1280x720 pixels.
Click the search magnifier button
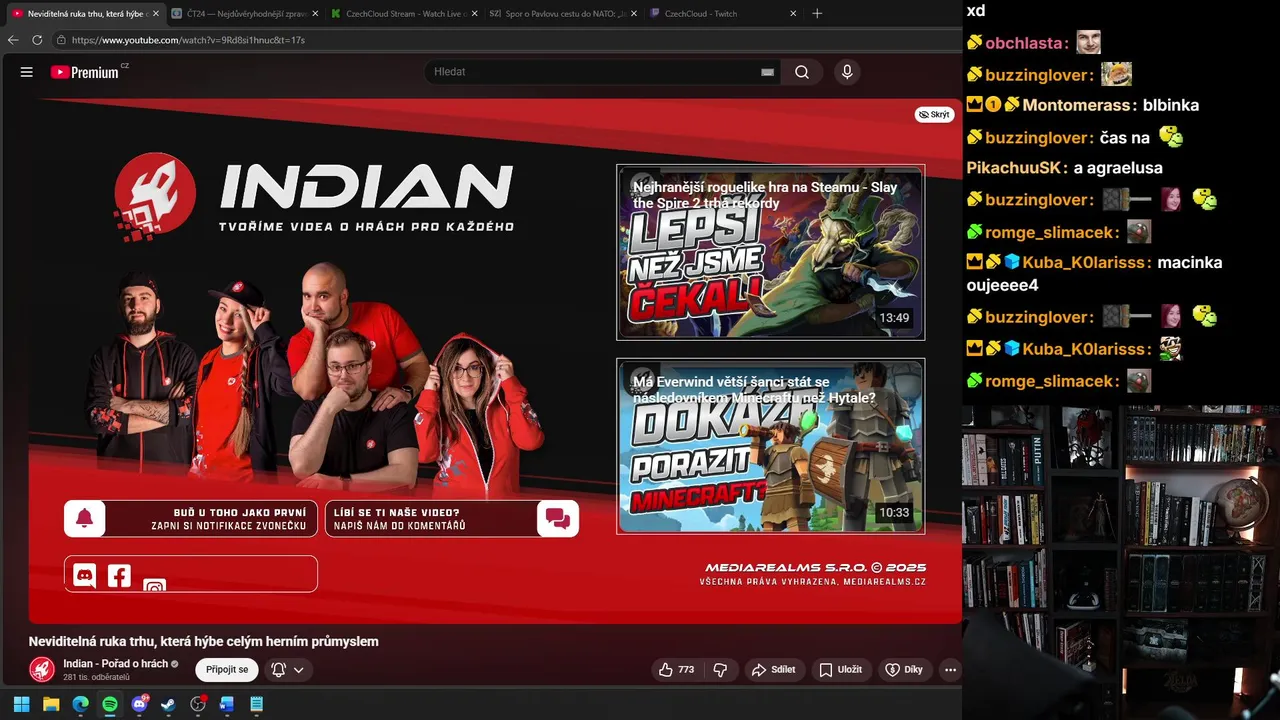pos(802,72)
